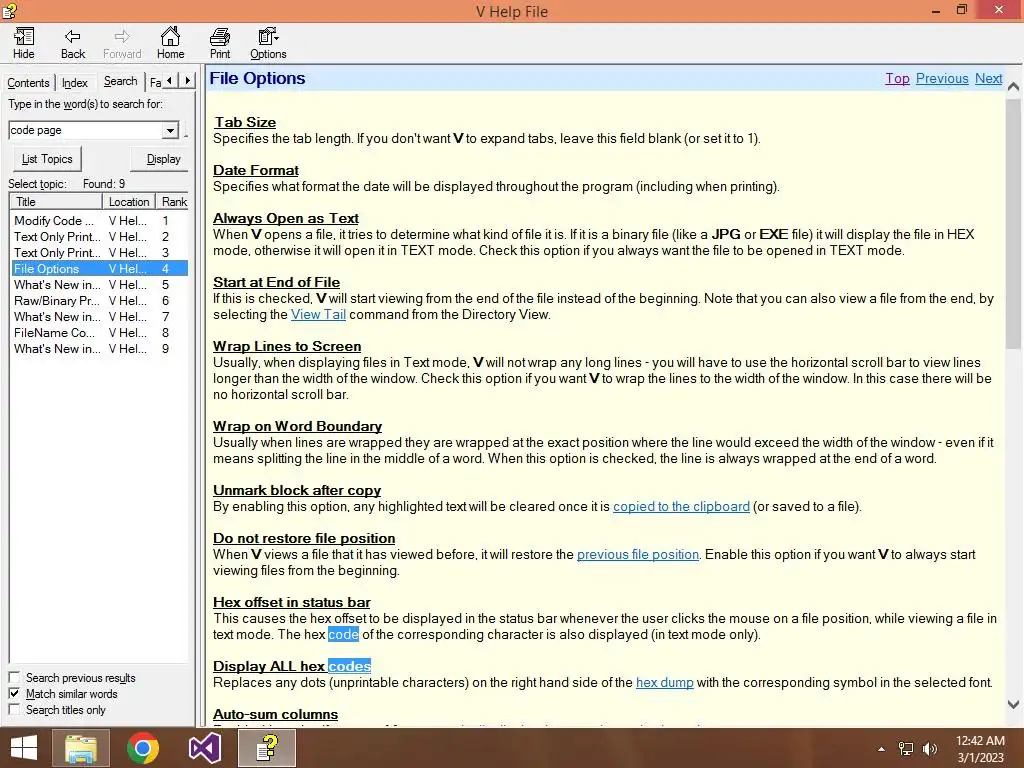Image resolution: width=1024 pixels, height=768 pixels.
Task: Open Windows Start button
Action: 24,748
